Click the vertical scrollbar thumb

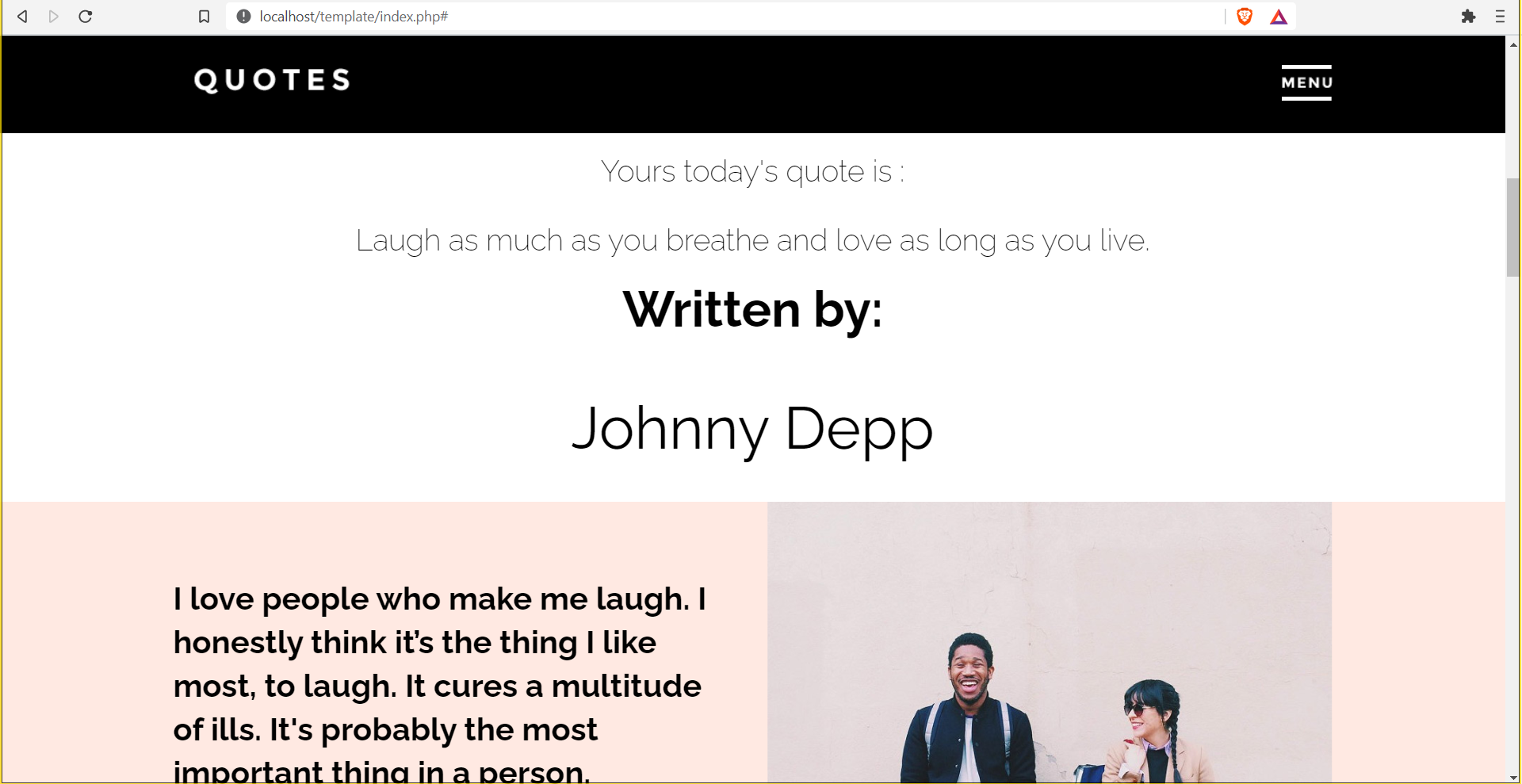click(x=1513, y=228)
